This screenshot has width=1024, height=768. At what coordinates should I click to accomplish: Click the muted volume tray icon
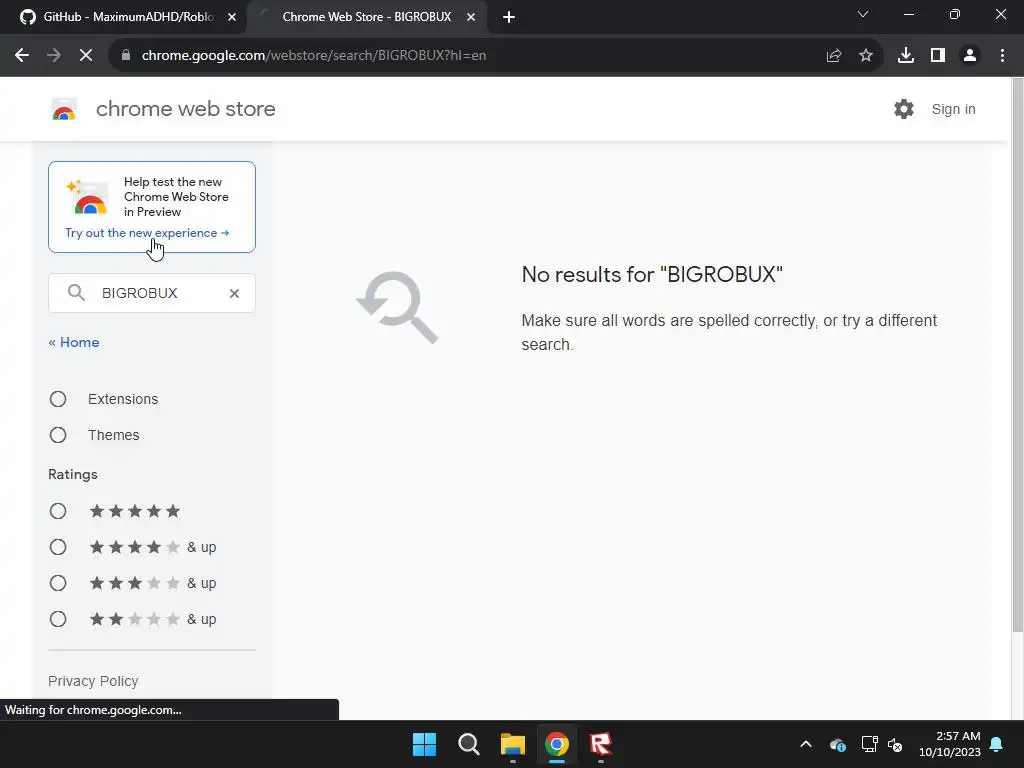click(895, 744)
